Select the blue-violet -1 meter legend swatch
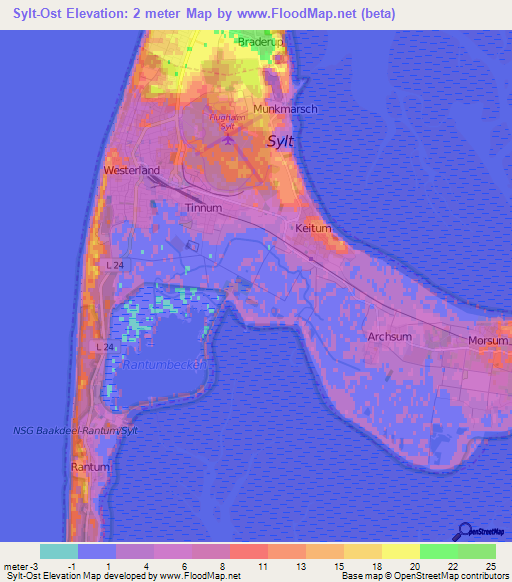 [97, 552]
